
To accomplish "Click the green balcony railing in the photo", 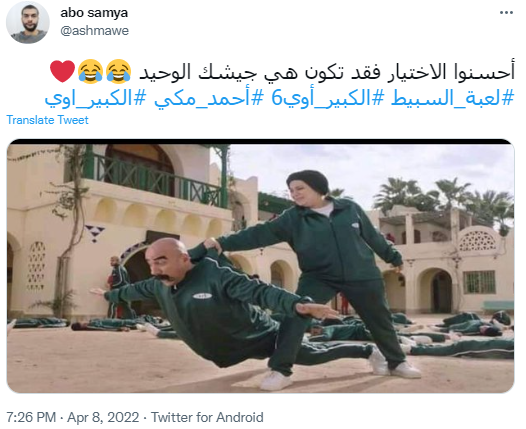I will (153, 179).
